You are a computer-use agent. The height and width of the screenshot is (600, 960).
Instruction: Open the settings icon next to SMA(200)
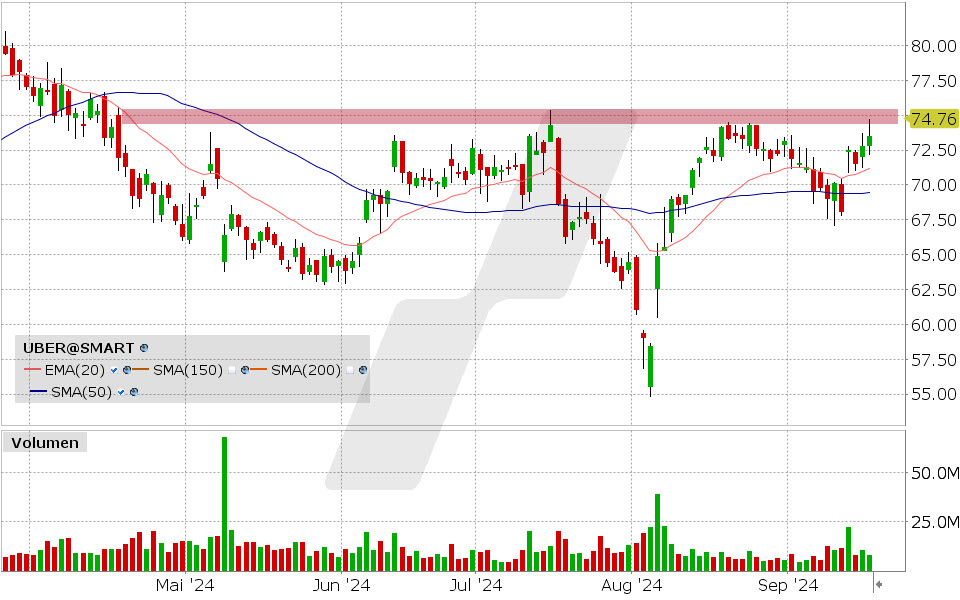point(363,370)
